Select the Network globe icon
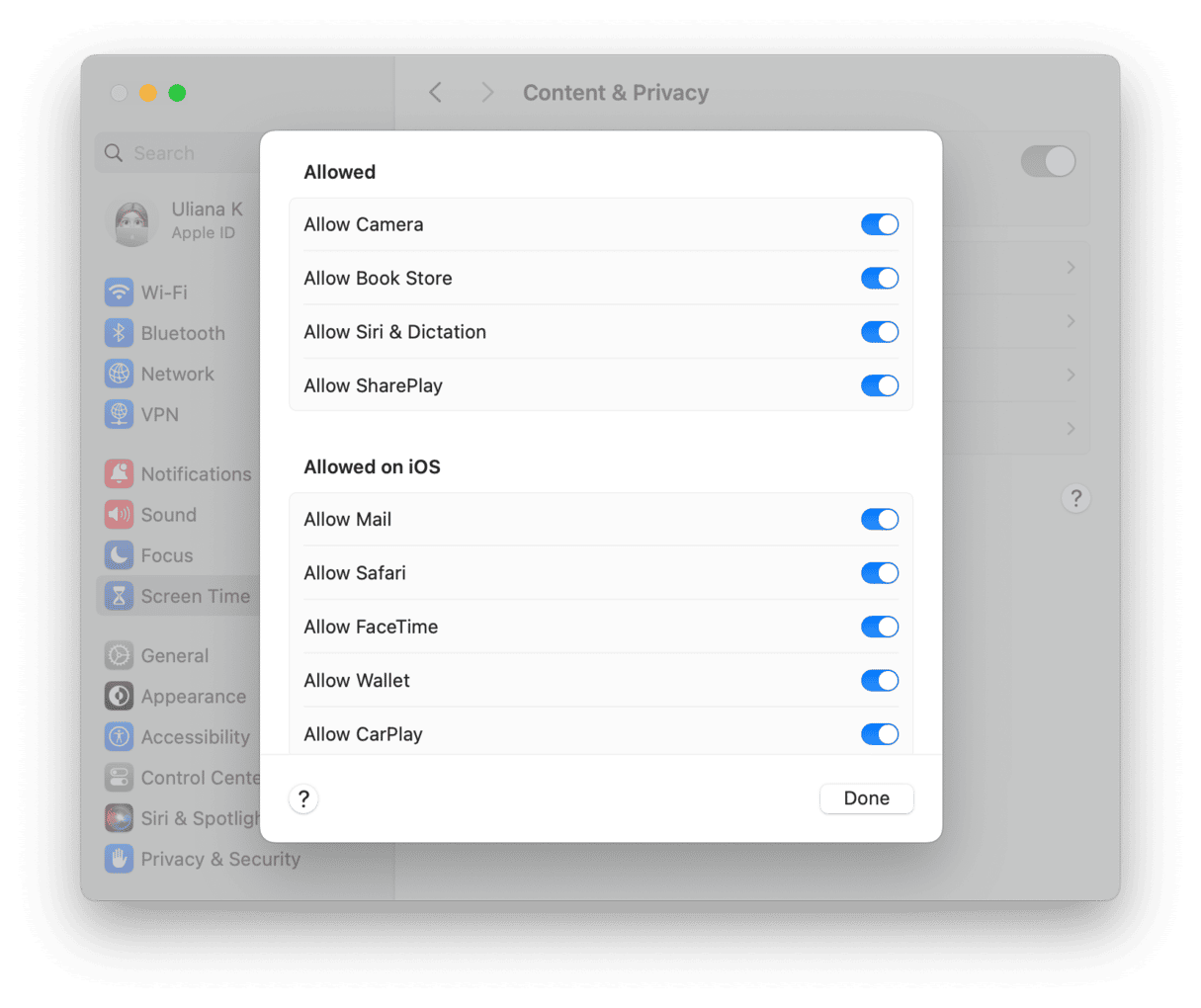Image resolution: width=1201 pixels, height=1008 pixels. tap(119, 374)
